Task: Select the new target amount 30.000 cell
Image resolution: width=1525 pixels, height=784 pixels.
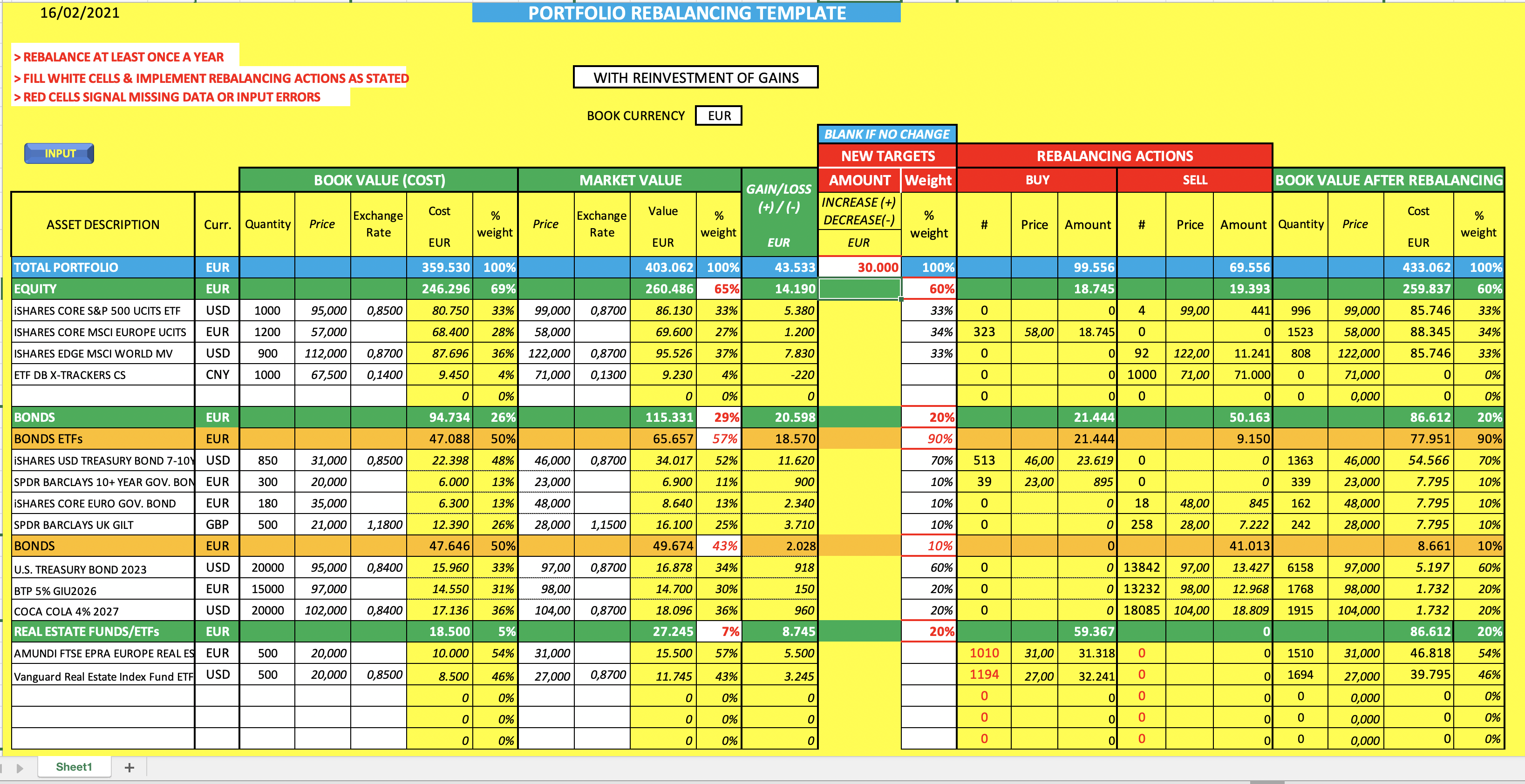Action: click(859, 267)
